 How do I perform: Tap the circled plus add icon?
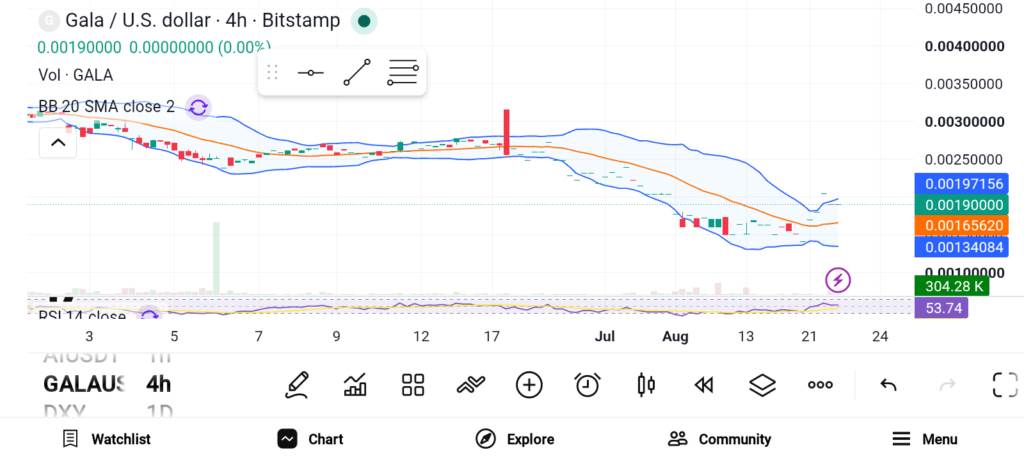(x=529, y=385)
